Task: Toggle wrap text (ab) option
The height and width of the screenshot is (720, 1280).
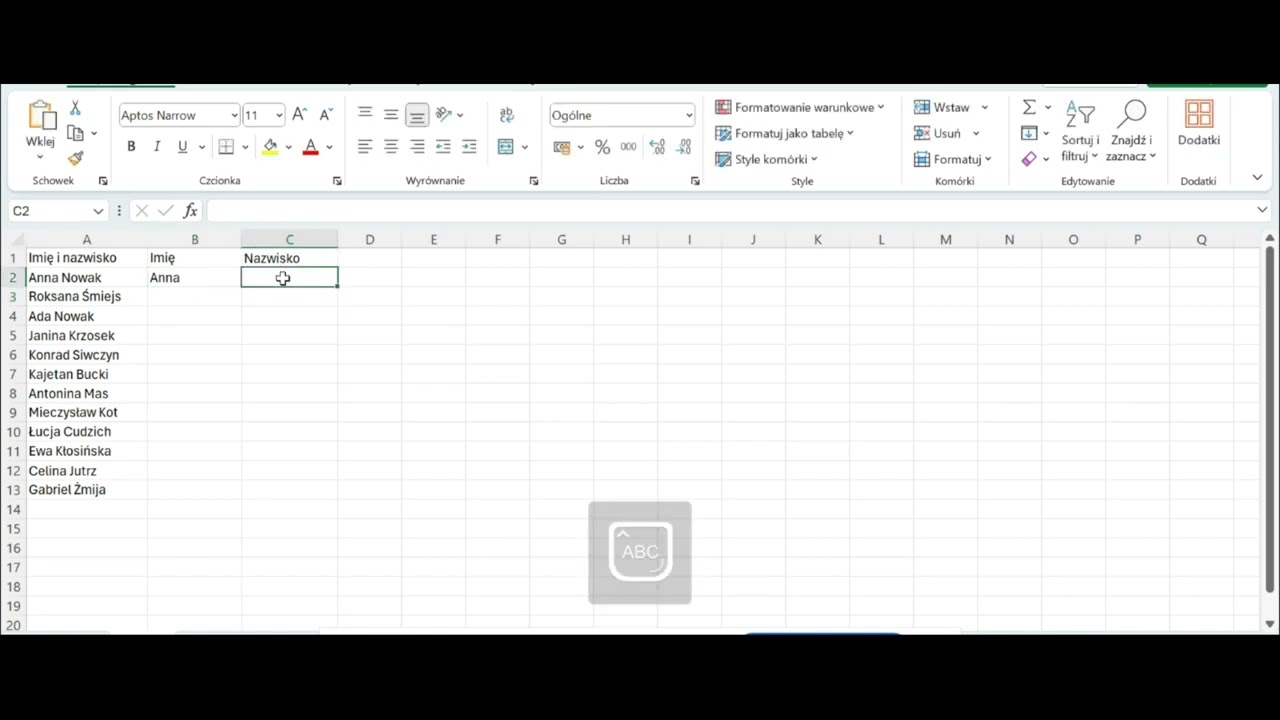Action: [x=506, y=115]
